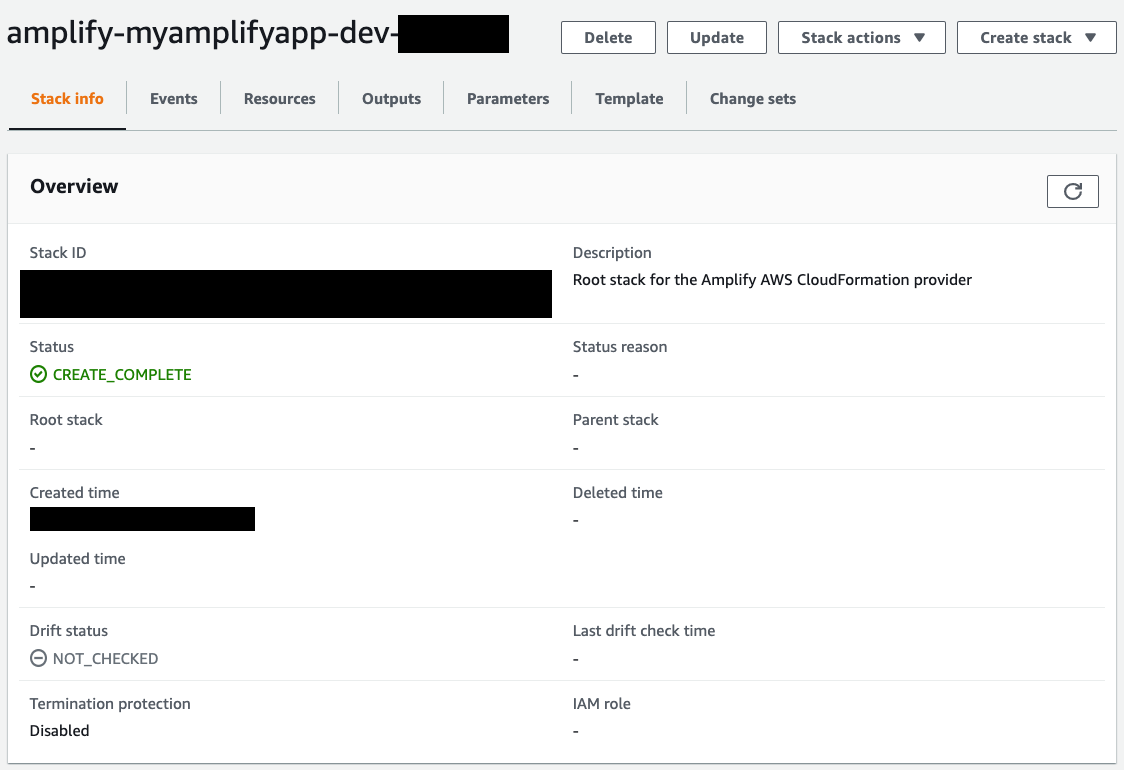The image size is (1124, 770).
Task: Click the CREATE_COMPLETE status text
Action: click(x=122, y=375)
